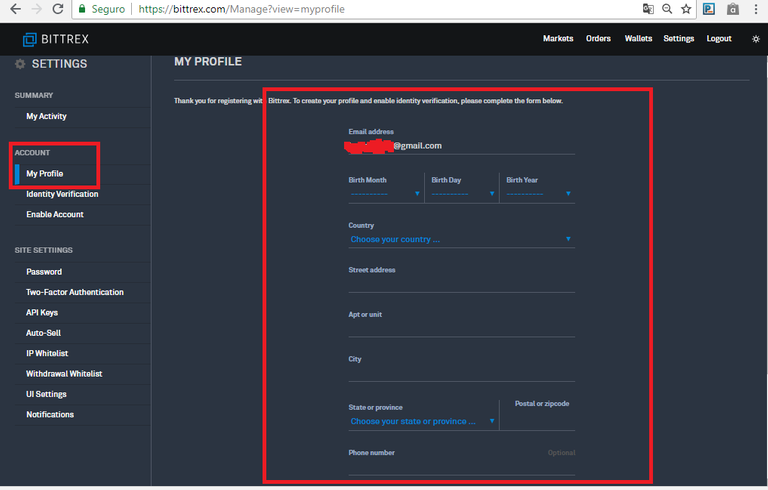The width and height of the screenshot is (768, 490).
Task: Click the zoom magnifier icon in address bar
Action: click(x=667, y=9)
